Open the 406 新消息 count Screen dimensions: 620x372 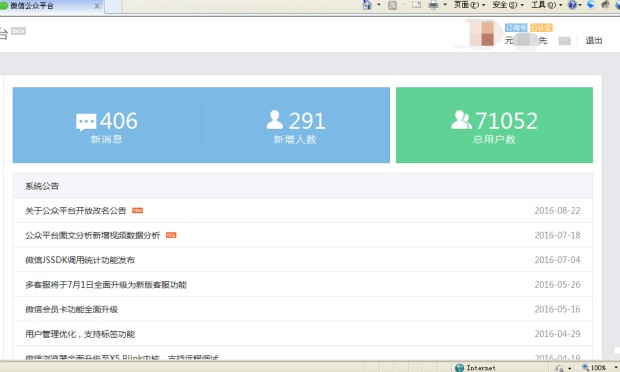click(x=118, y=121)
